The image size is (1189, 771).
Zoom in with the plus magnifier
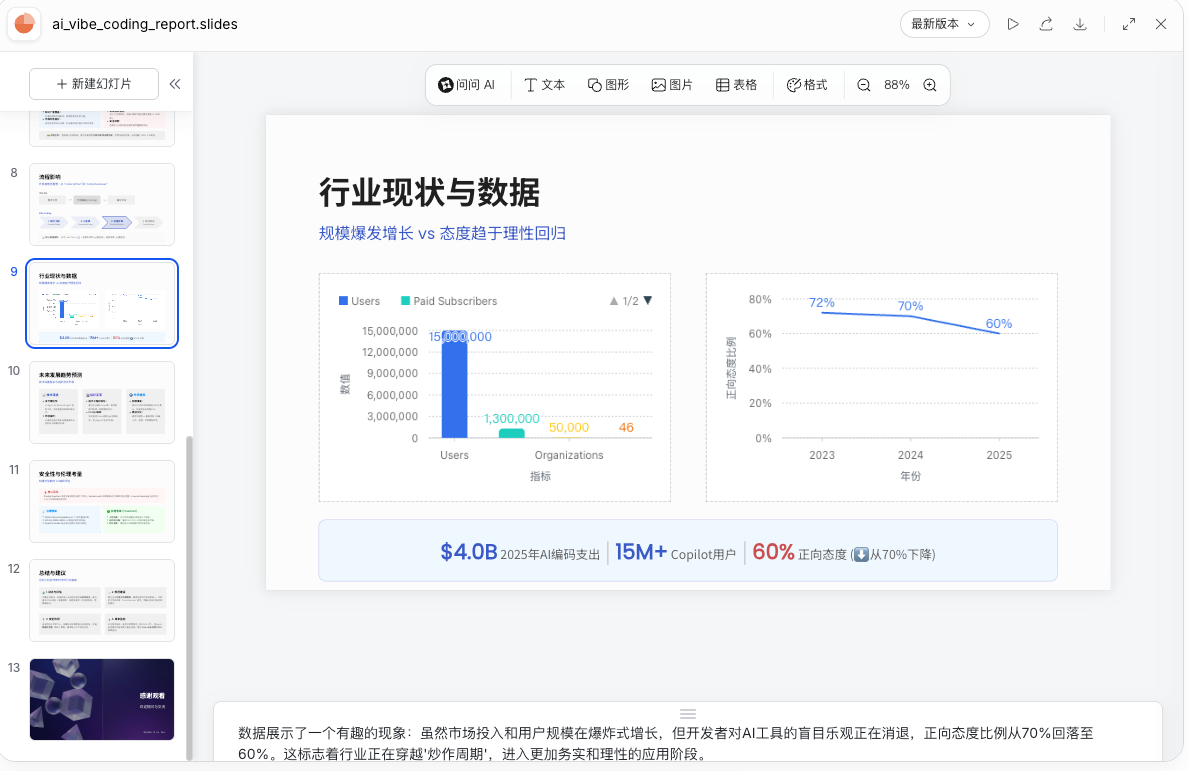930,85
